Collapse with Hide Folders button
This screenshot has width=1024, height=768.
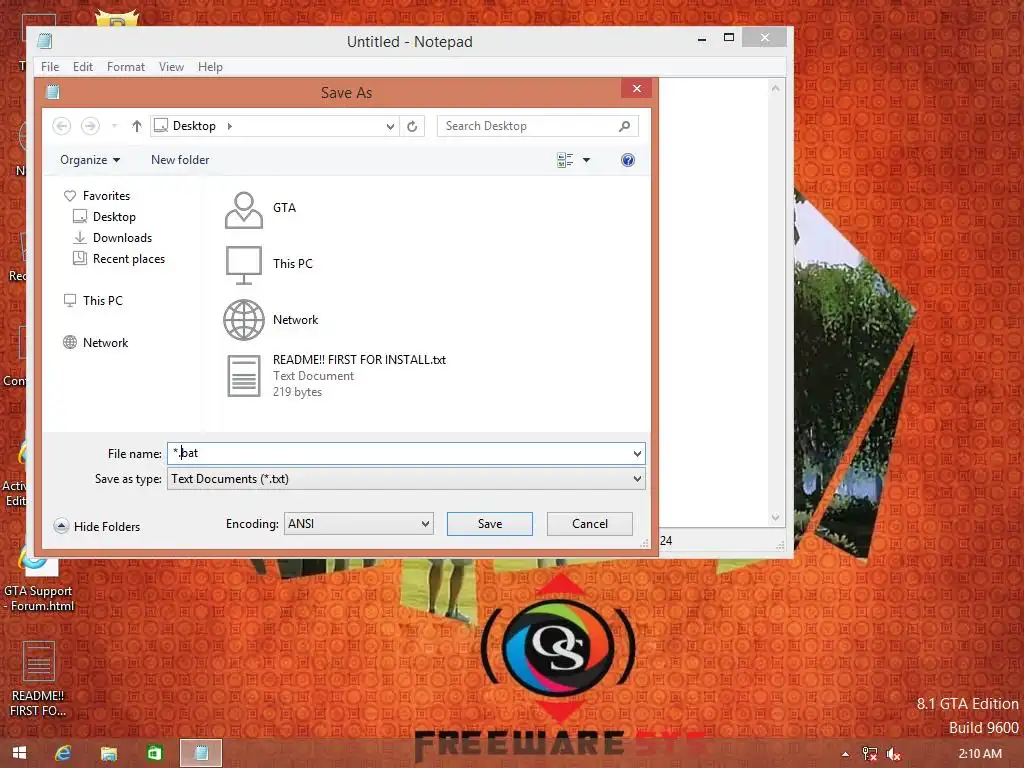point(97,526)
